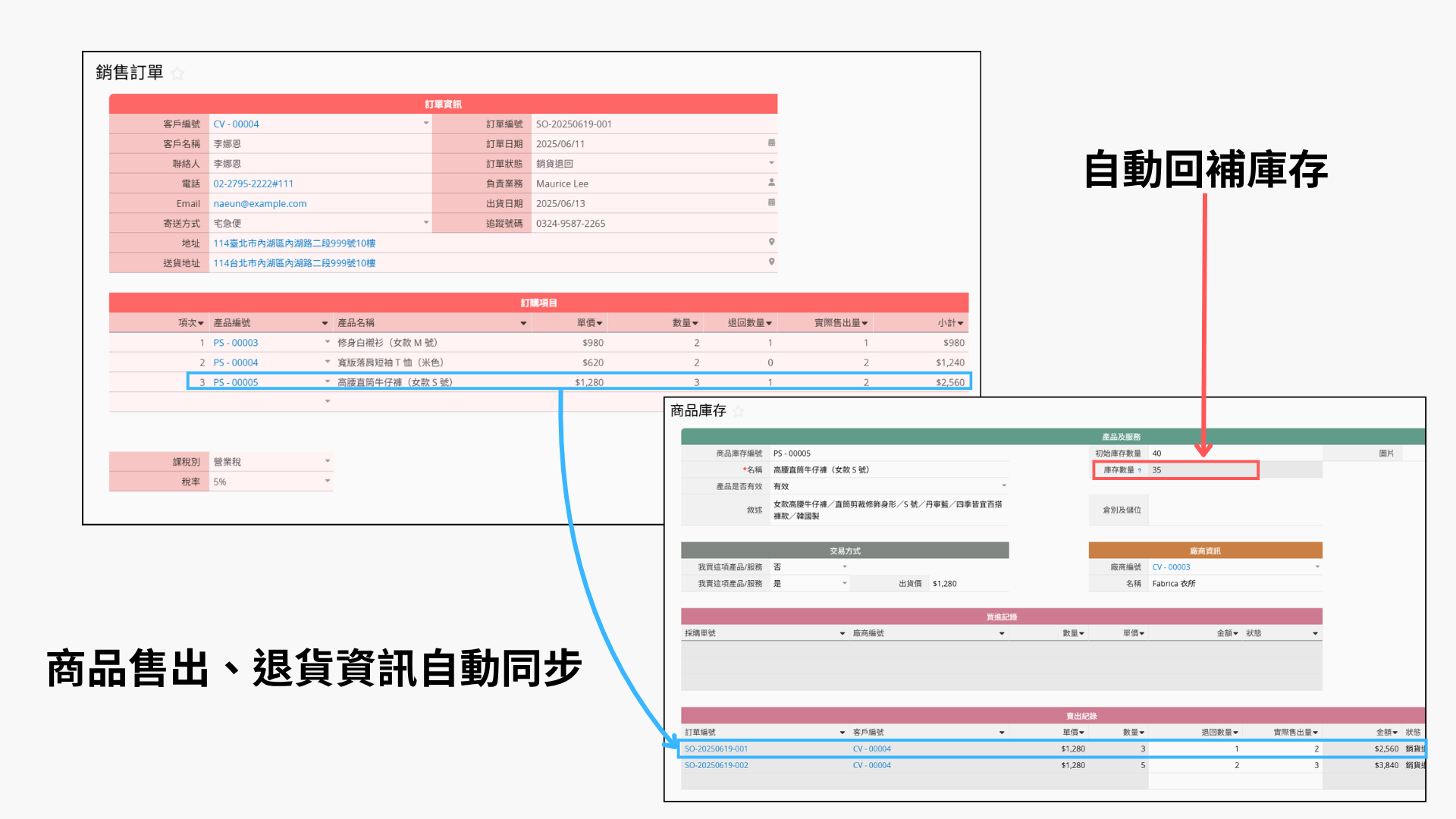Open calendar icon for 訂單日期 field

coord(771,143)
